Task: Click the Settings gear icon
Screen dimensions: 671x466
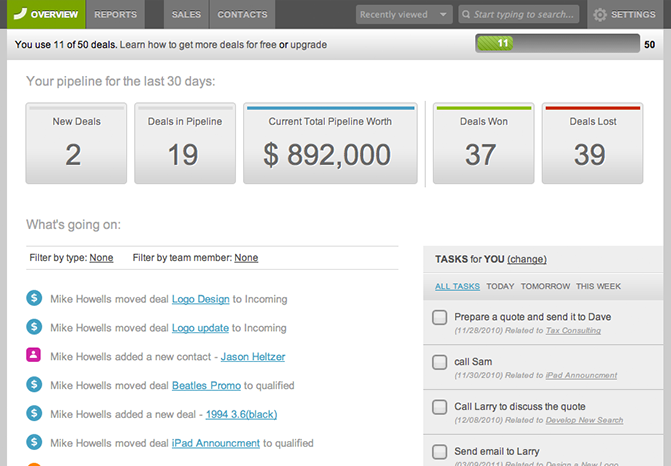Action: pos(600,15)
